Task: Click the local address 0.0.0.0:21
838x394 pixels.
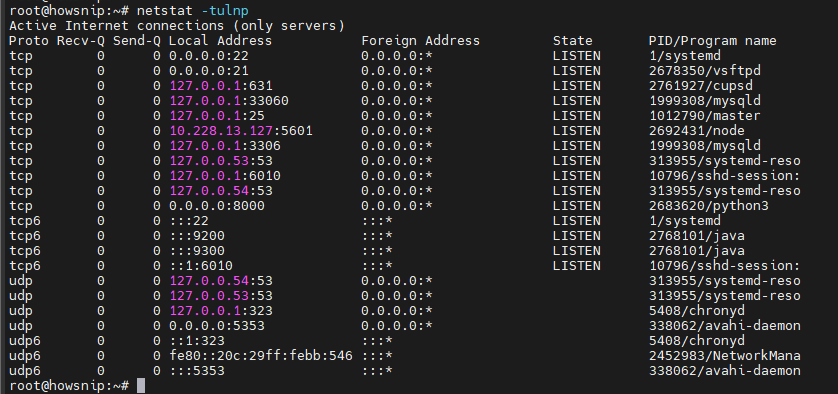Action: 208,71
